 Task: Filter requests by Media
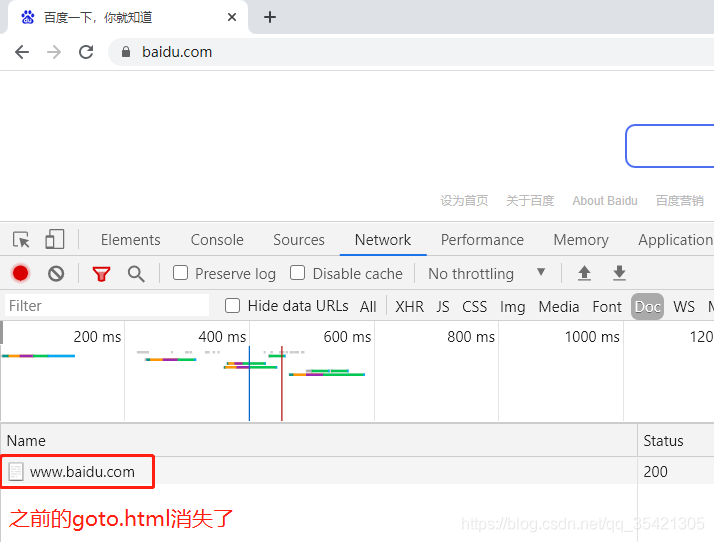click(x=559, y=307)
